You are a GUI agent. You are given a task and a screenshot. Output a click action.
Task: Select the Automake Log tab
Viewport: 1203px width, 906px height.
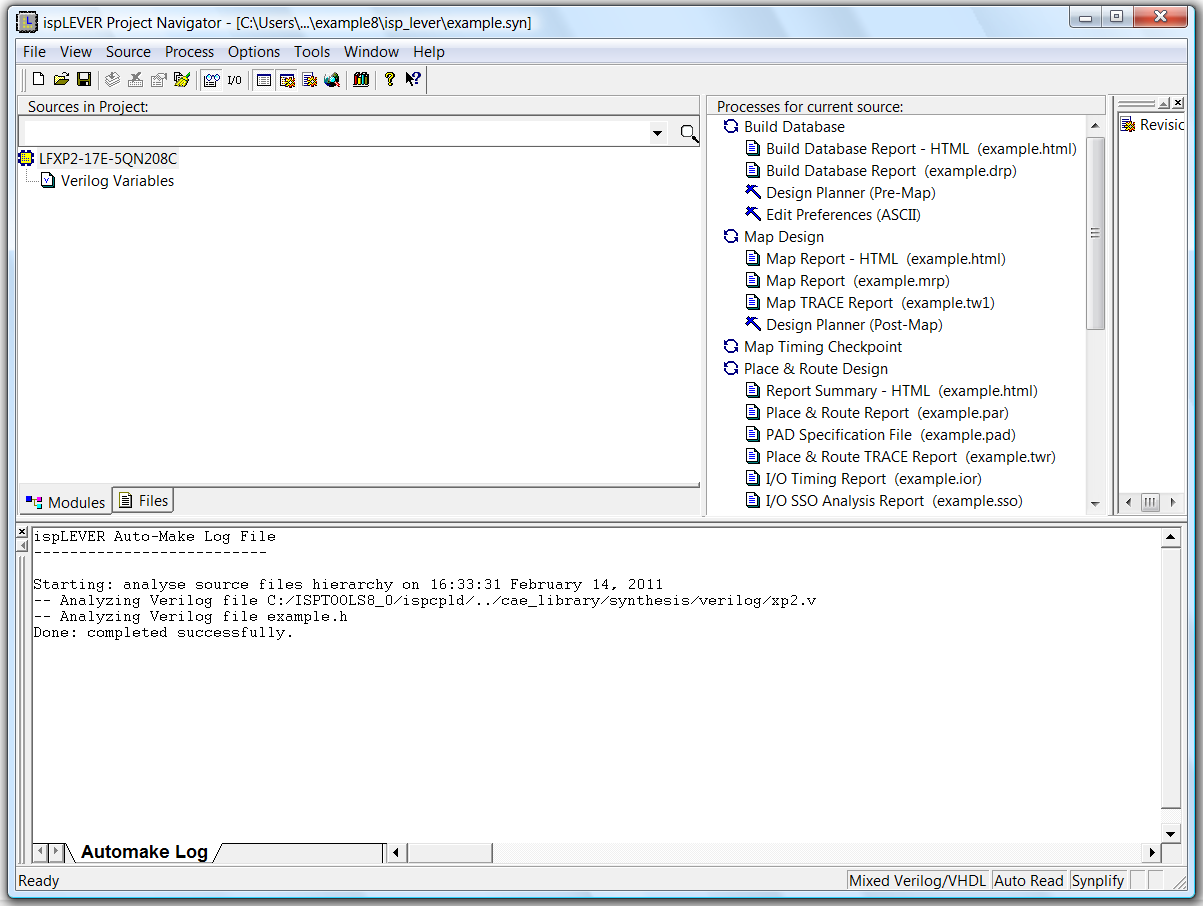tap(144, 852)
